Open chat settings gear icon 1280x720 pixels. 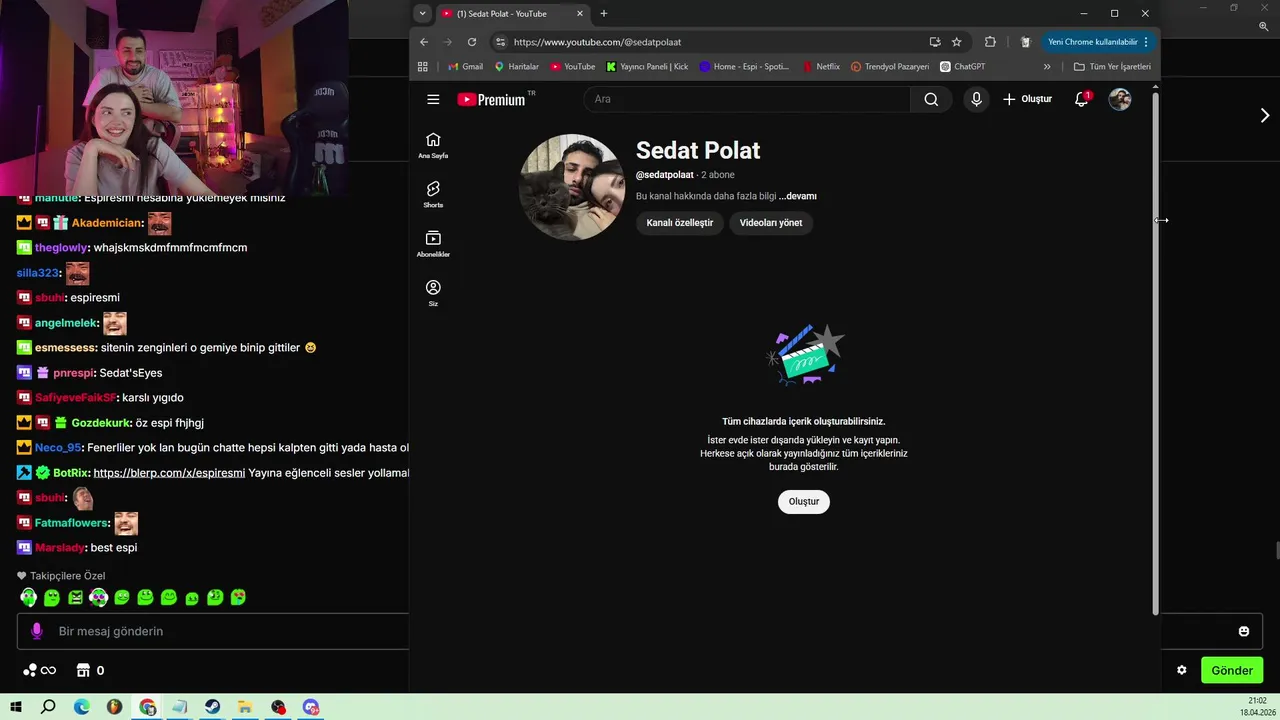point(1181,670)
